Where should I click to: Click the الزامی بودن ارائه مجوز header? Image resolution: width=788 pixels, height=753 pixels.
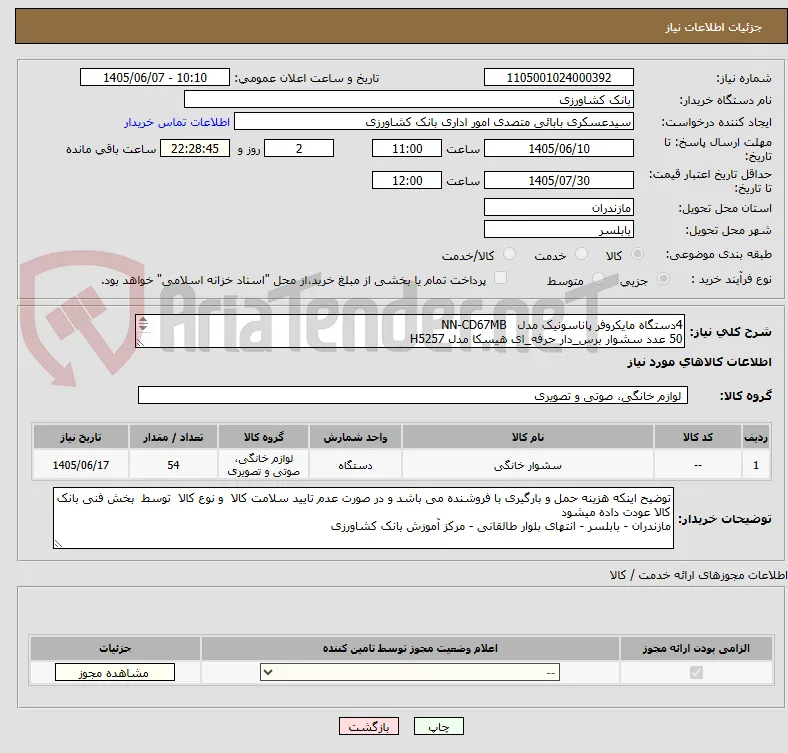[696, 648]
